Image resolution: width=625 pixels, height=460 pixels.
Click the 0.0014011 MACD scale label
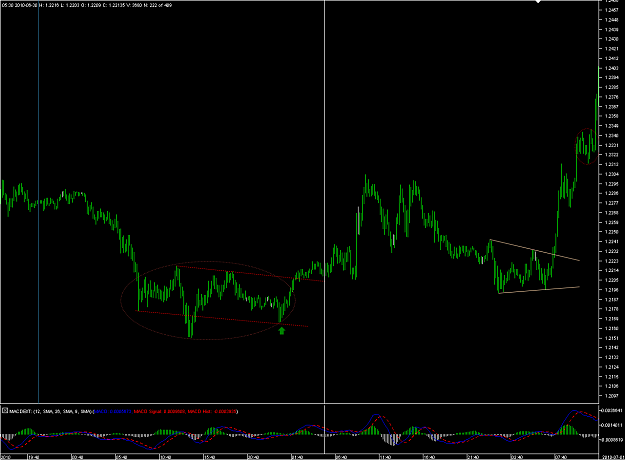(611, 425)
